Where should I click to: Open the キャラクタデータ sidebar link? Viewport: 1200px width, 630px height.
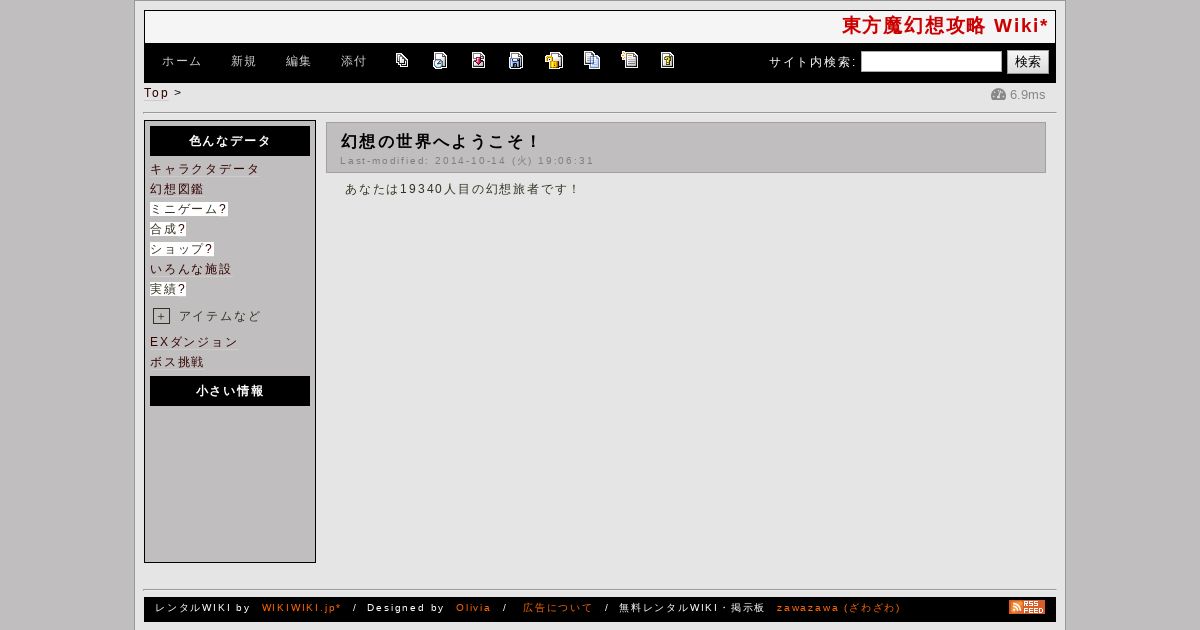205,169
